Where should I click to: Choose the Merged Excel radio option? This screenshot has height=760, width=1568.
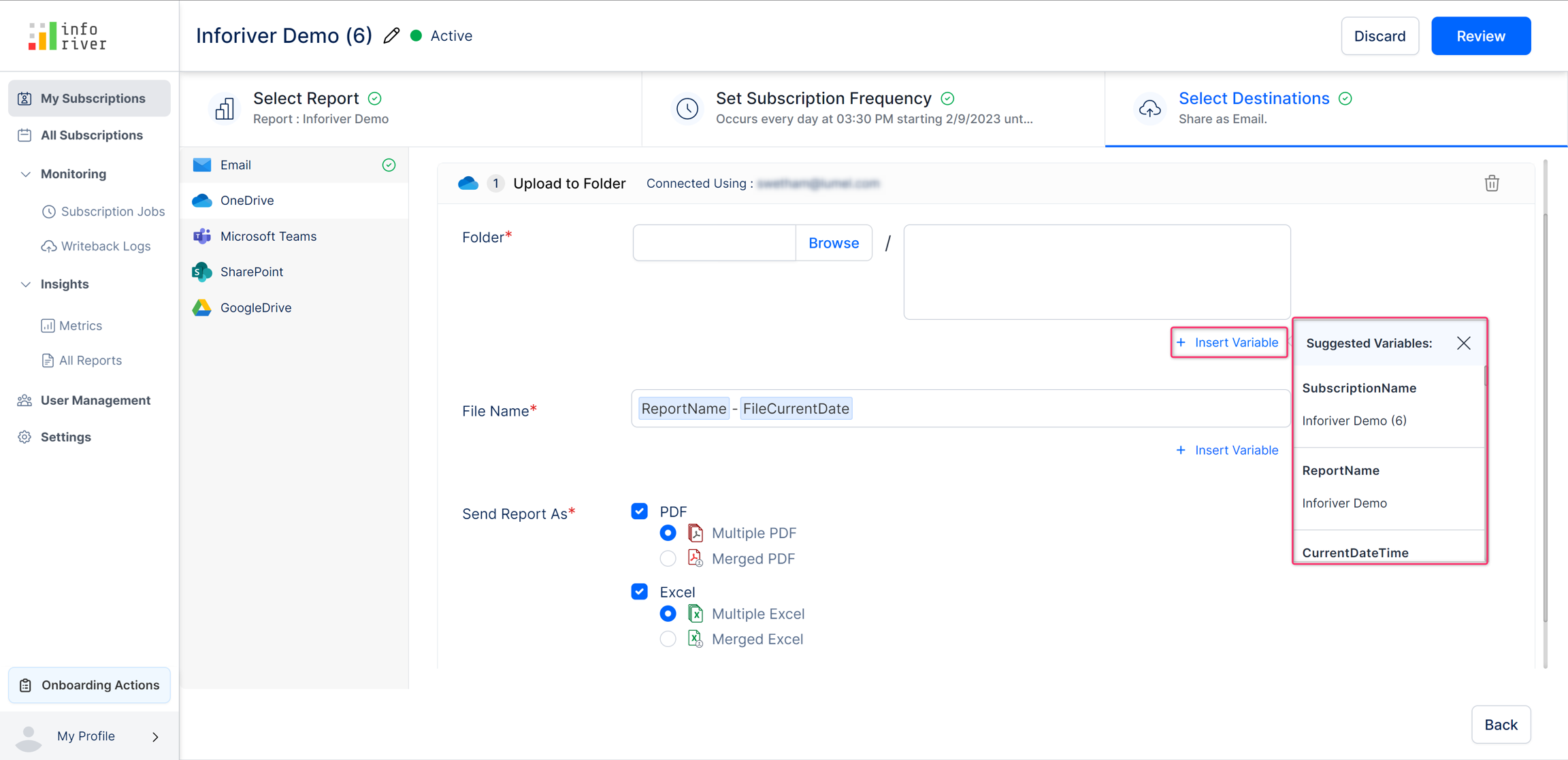coord(668,639)
